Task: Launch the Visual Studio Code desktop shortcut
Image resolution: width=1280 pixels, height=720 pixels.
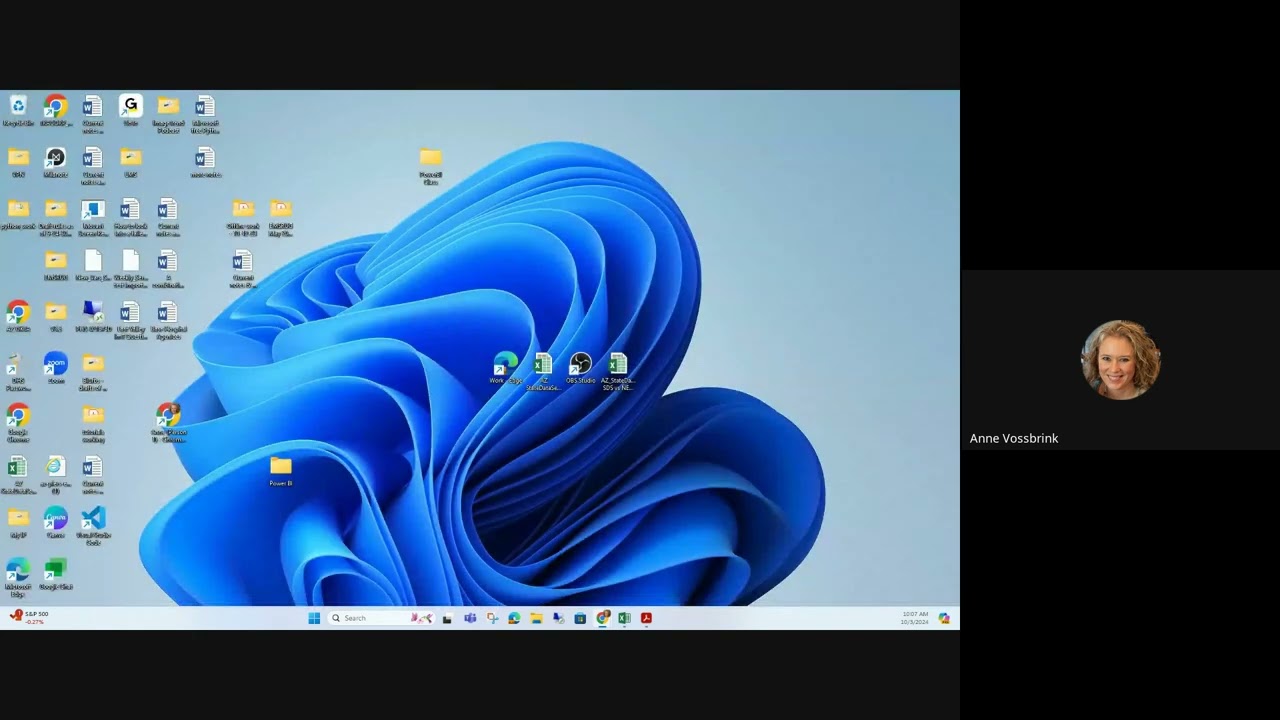Action: [93, 525]
